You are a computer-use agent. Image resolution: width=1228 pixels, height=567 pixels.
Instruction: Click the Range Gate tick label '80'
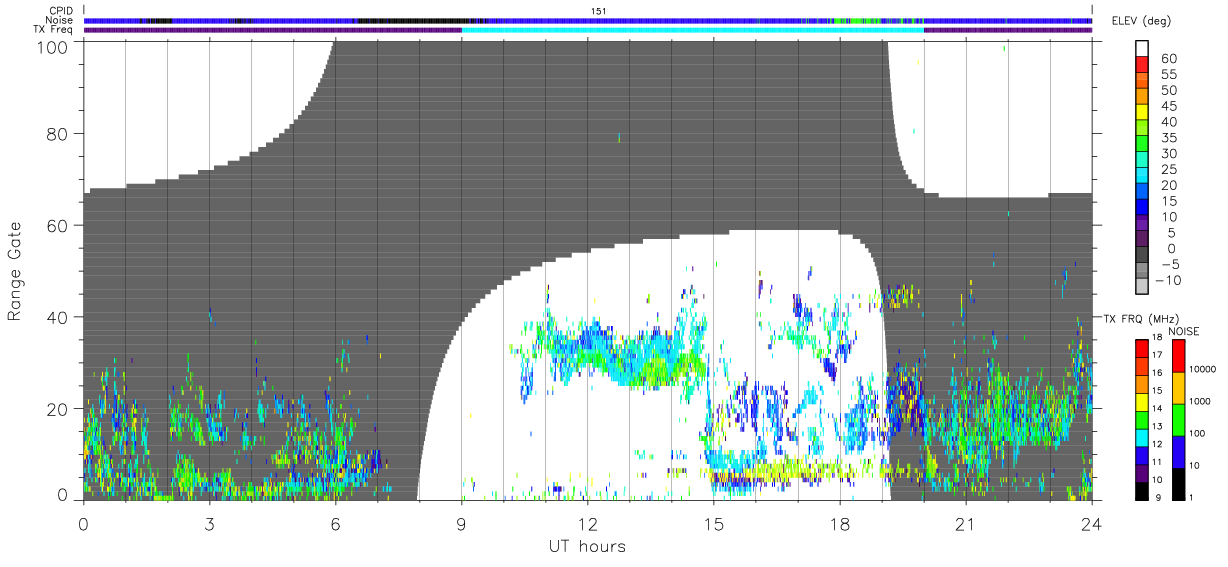pos(57,134)
